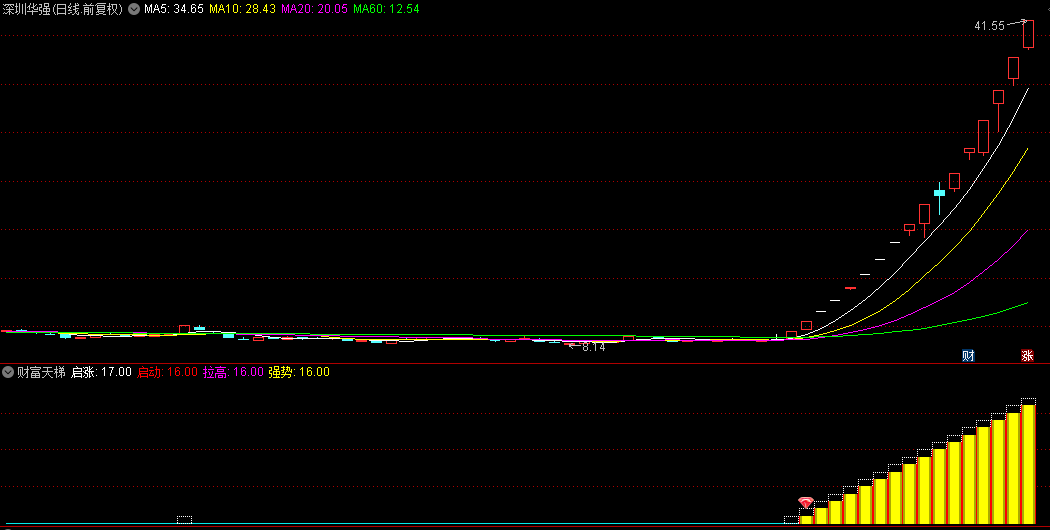
Task: Click the 8.14 low price label
Action: coord(593,347)
